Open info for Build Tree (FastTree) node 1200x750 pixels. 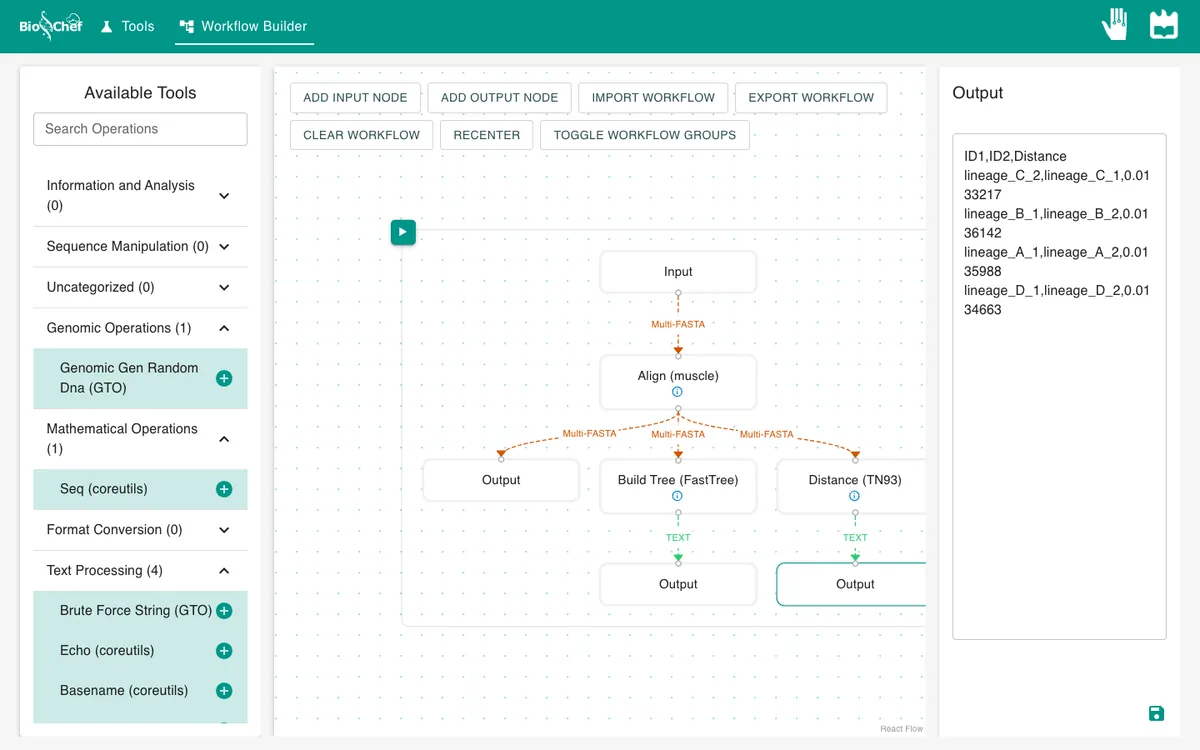pyautogui.click(x=678, y=496)
